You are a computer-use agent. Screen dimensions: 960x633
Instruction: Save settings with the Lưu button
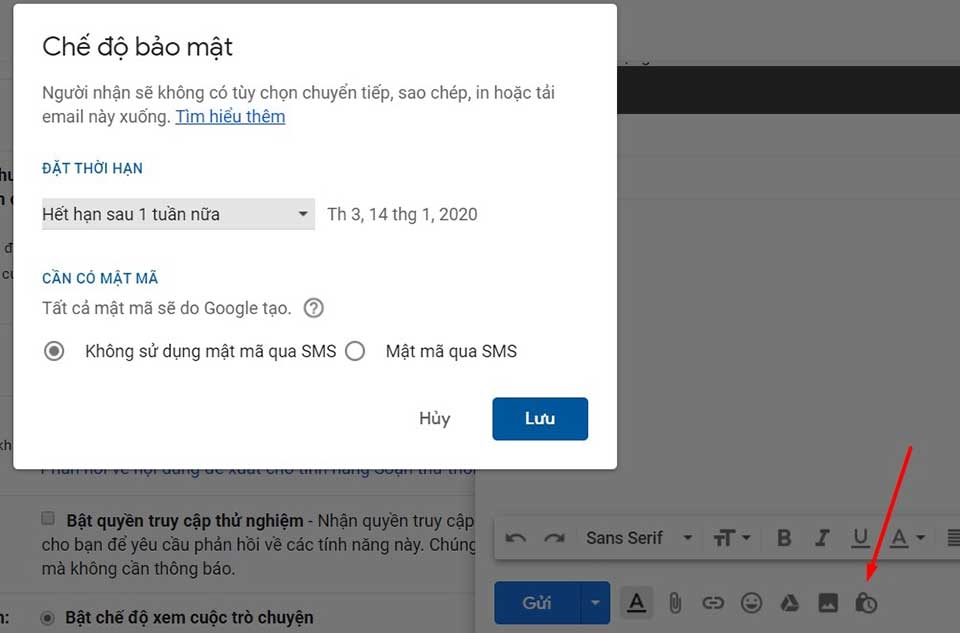tap(539, 418)
